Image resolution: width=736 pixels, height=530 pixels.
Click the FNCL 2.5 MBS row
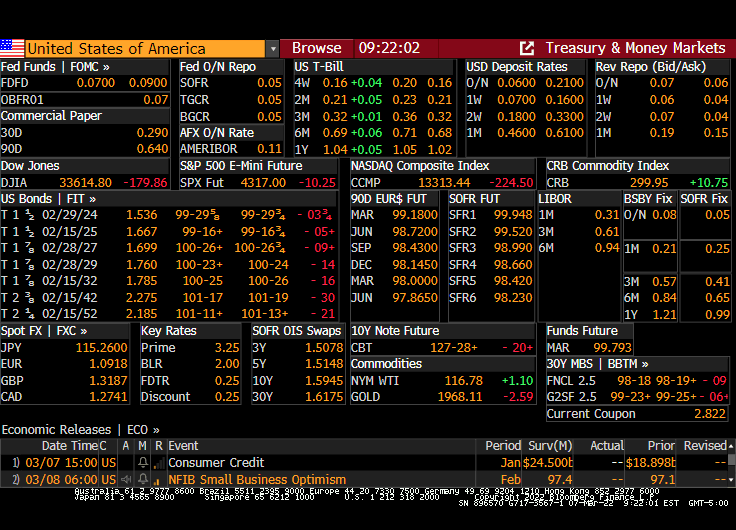coord(637,381)
